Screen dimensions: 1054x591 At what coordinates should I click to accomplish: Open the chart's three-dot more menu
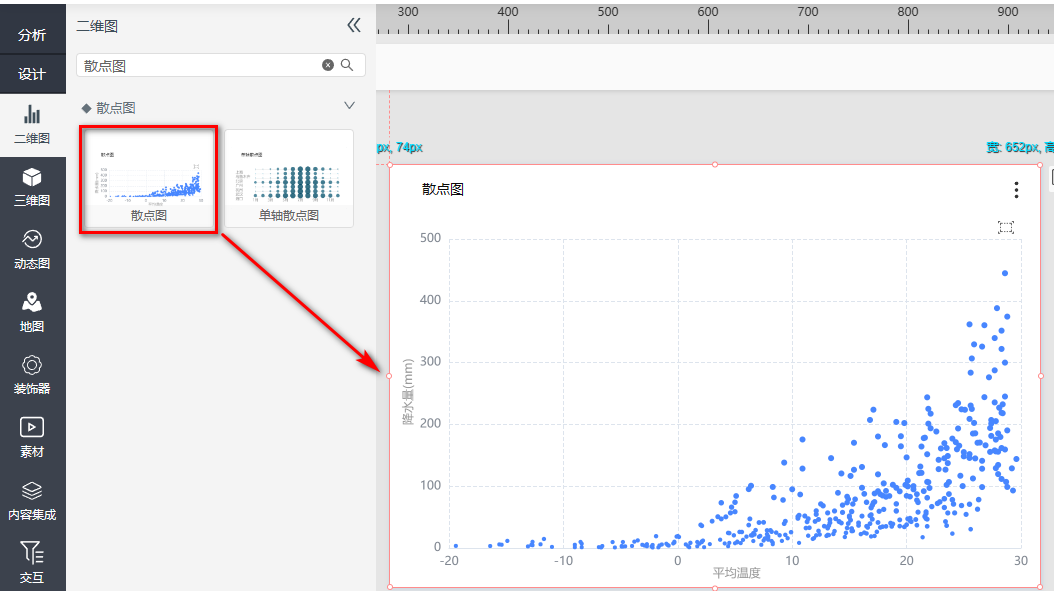1016,190
